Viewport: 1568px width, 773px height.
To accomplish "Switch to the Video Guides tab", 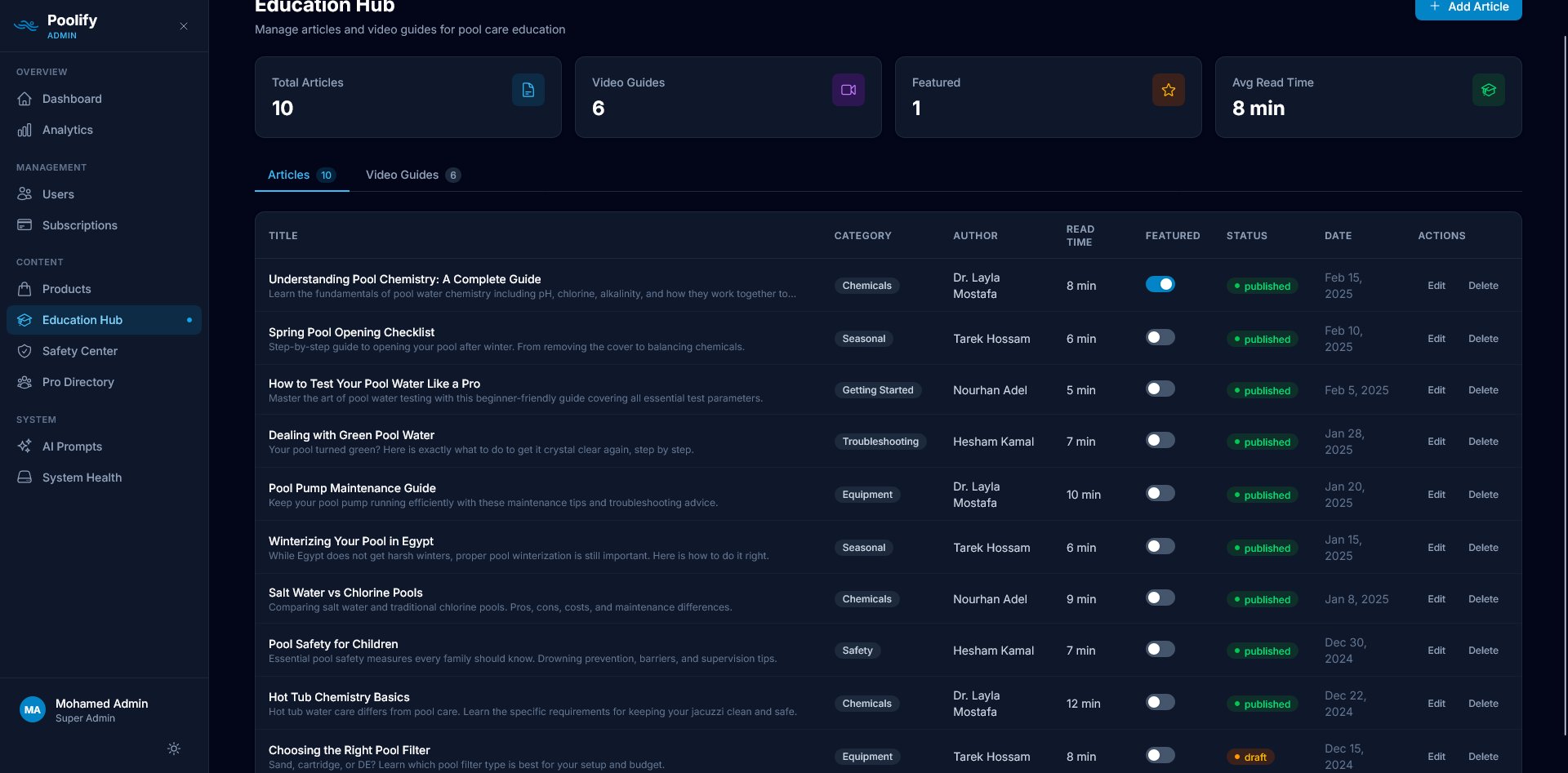I will [412, 175].
